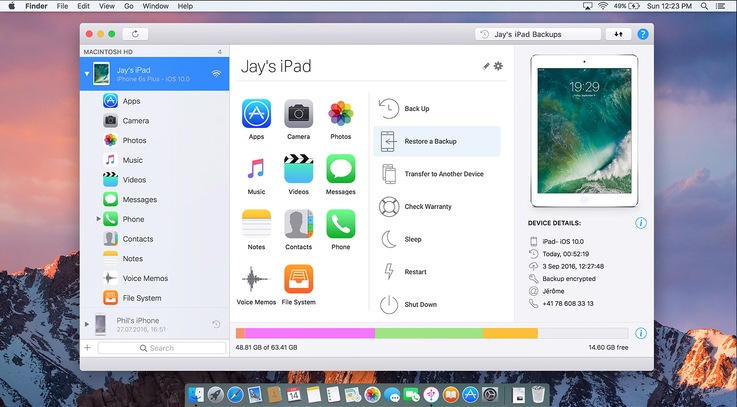The height and width of the screenshot is (407, 737).
Task: Open Safari compass in the Dock
Action: tap(235, 394)
